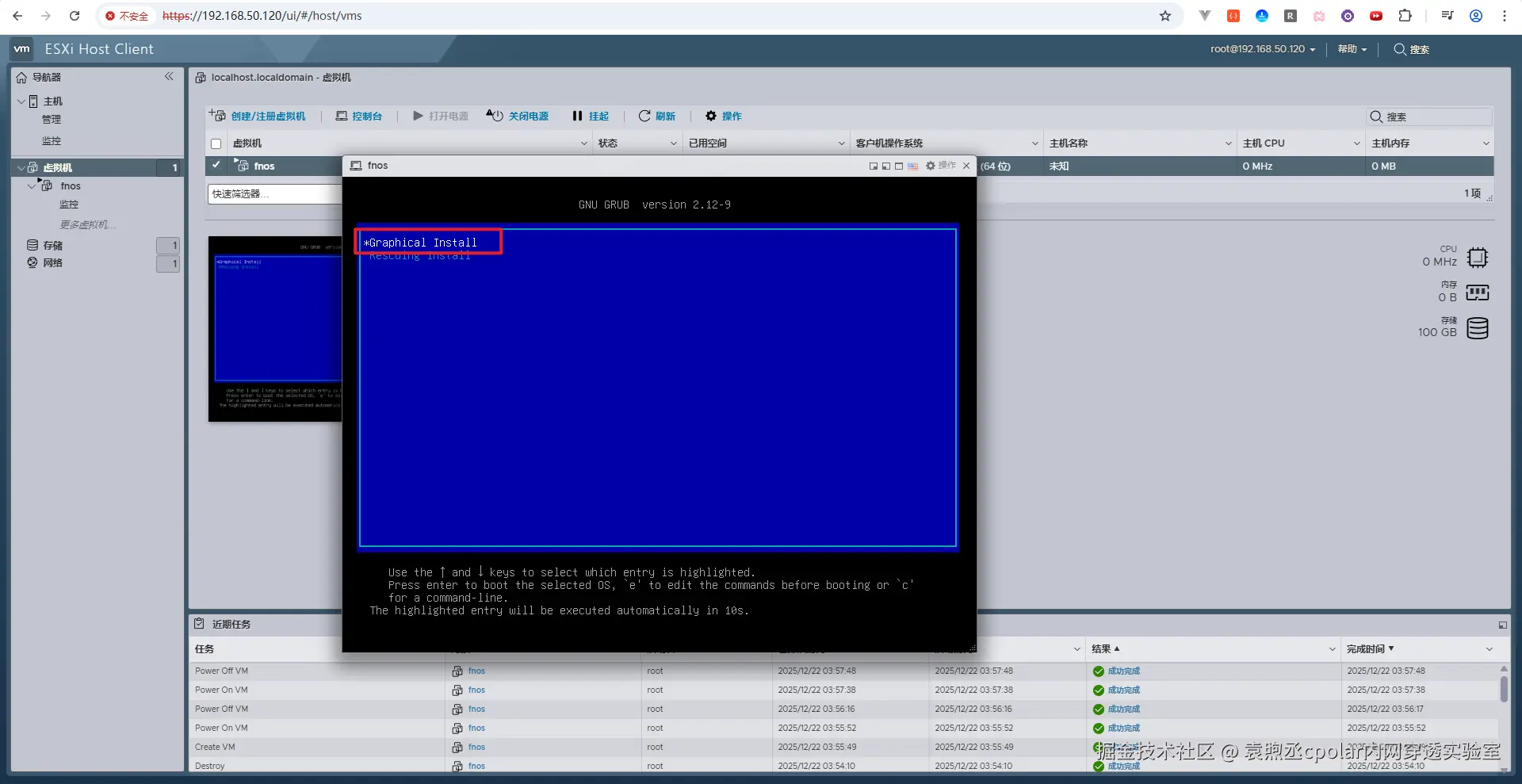Click the first resize icon in the fnos console title bar
The image size is (1522, 784).
[x=874, y=166]
